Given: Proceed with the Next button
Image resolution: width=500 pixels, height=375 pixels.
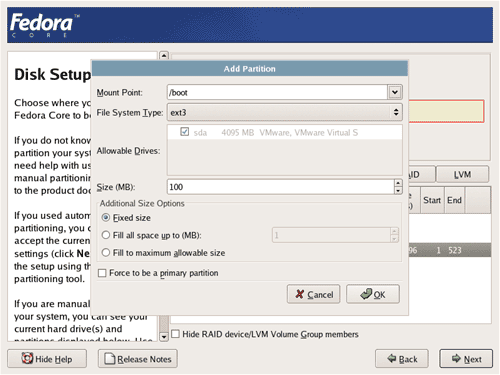Looking at the screenshot, I should point(466,359).
